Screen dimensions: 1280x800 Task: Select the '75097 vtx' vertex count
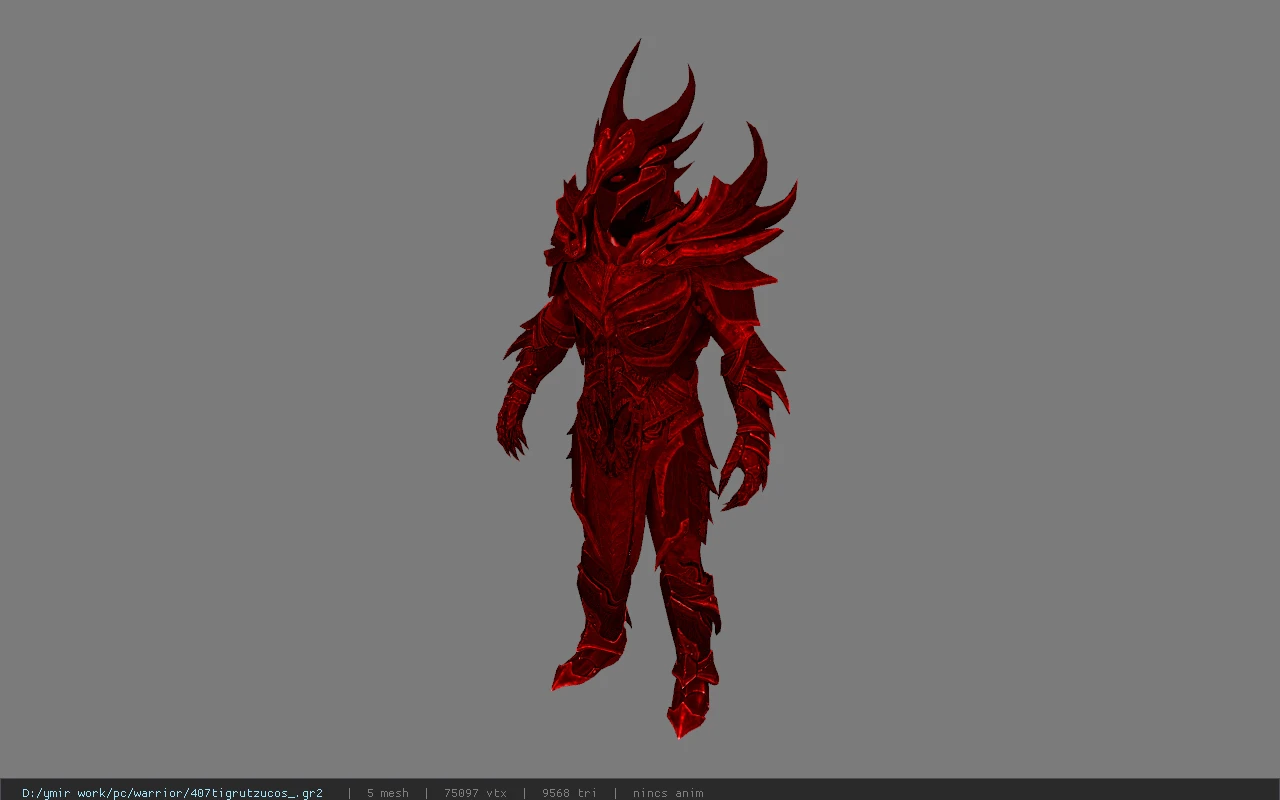(475, 793)
